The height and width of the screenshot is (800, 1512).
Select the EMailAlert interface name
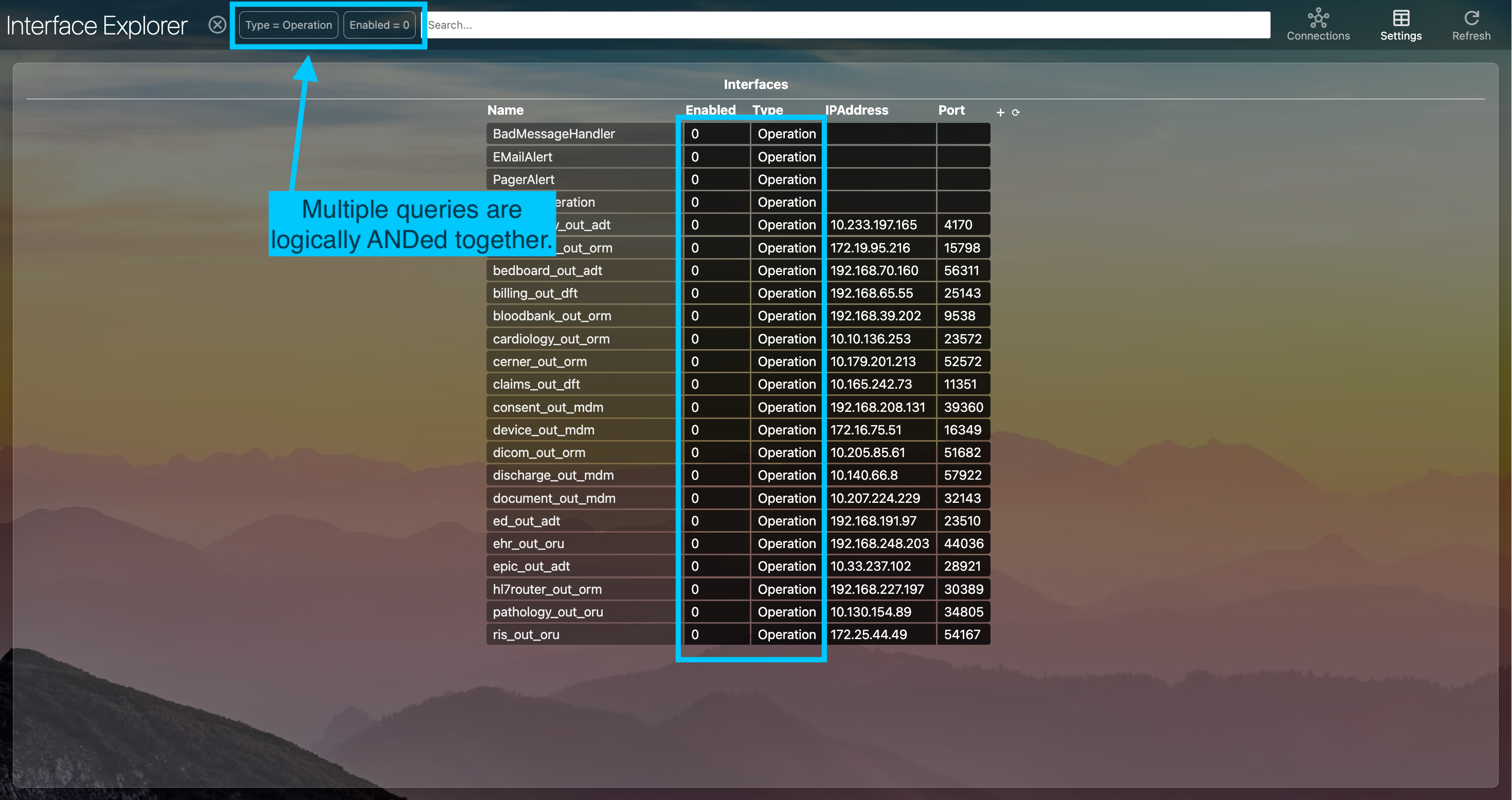(x=523, y=157)
